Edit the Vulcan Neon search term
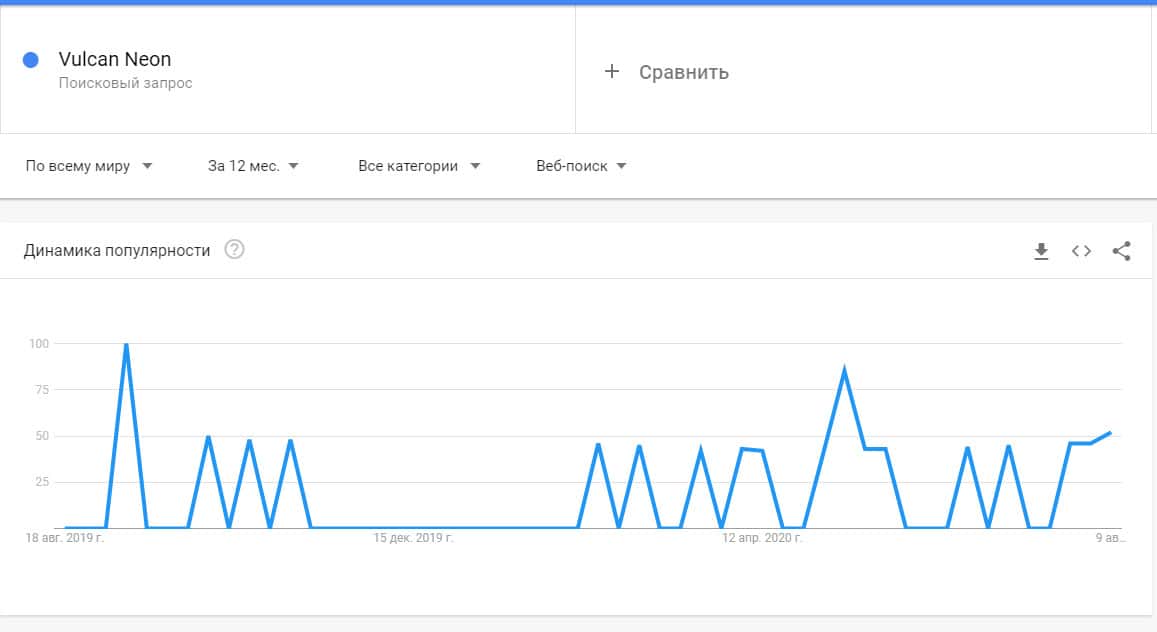The width and height of the screenshot is (1157, 632). (115, 60)
